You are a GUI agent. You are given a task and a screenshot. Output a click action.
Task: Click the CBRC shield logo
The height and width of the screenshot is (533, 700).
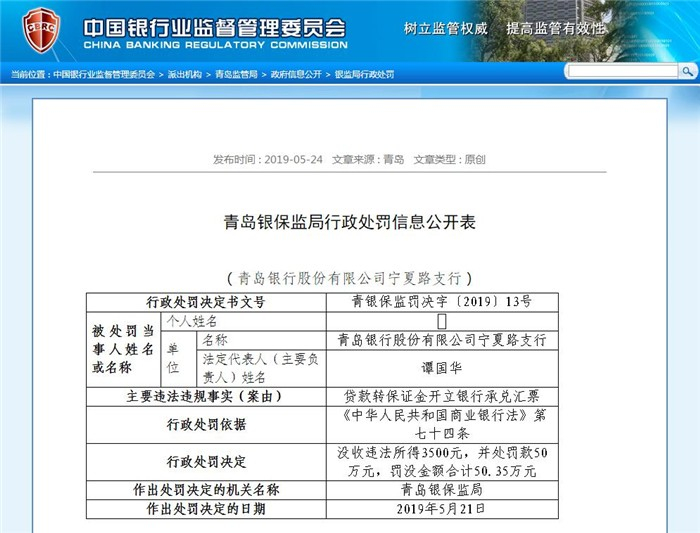tap(41, 30)
